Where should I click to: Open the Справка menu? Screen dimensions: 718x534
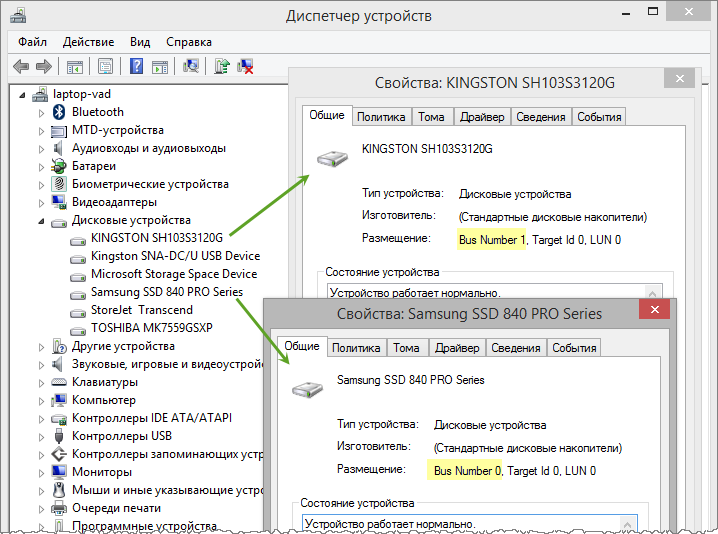pos(189,42)
